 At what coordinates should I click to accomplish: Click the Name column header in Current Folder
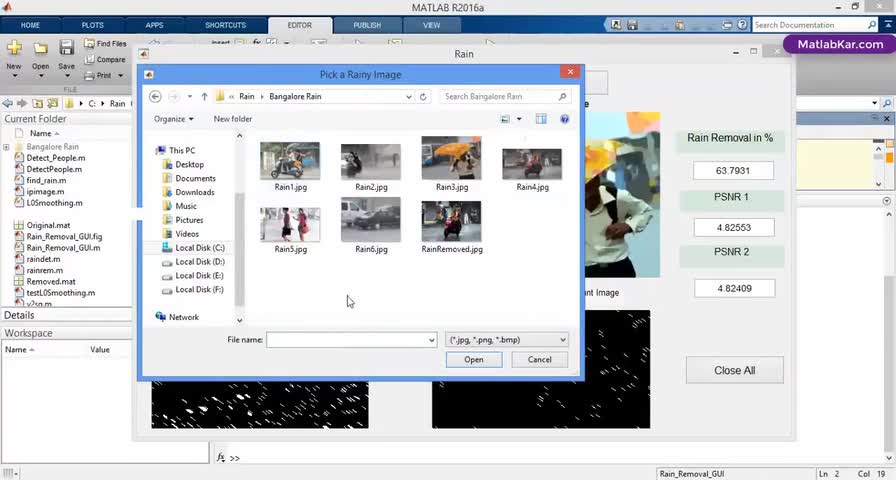tap(43, 133)
